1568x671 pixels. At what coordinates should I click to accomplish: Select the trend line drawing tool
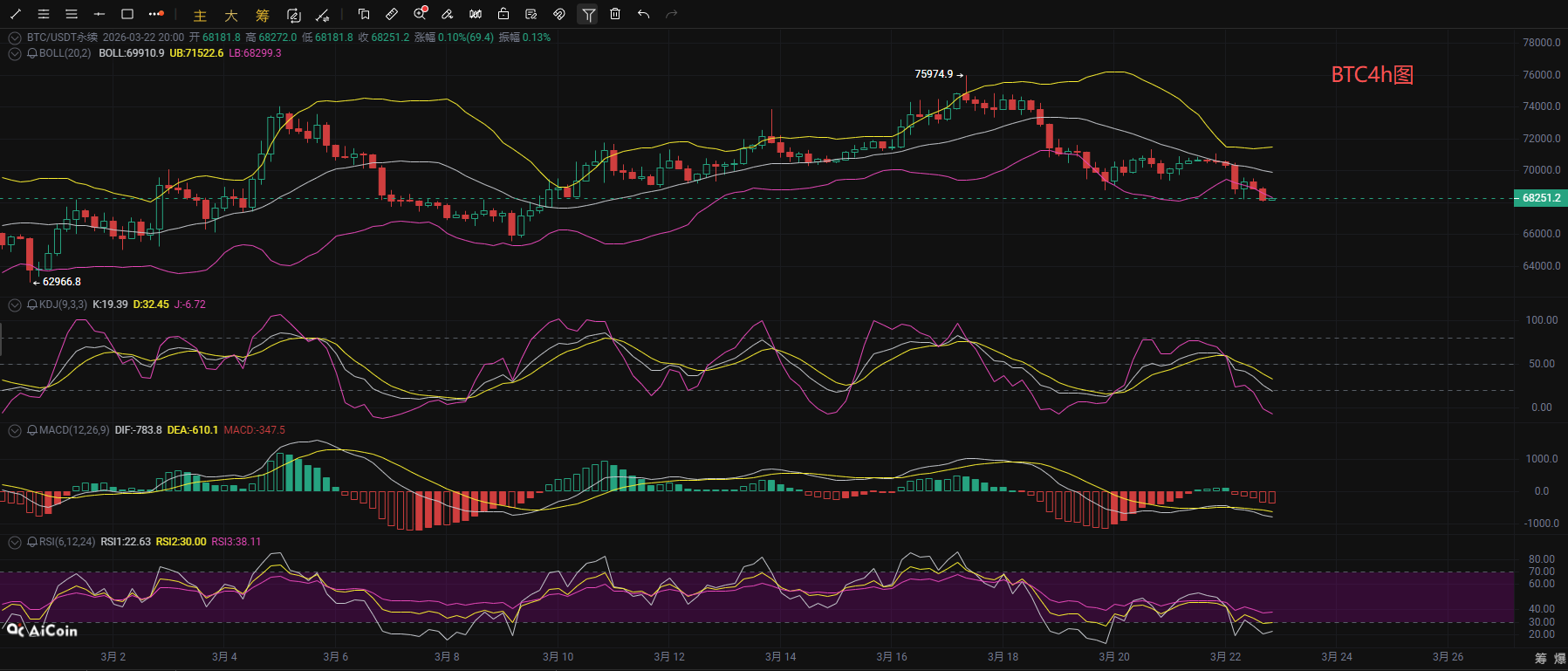point(16,14)
